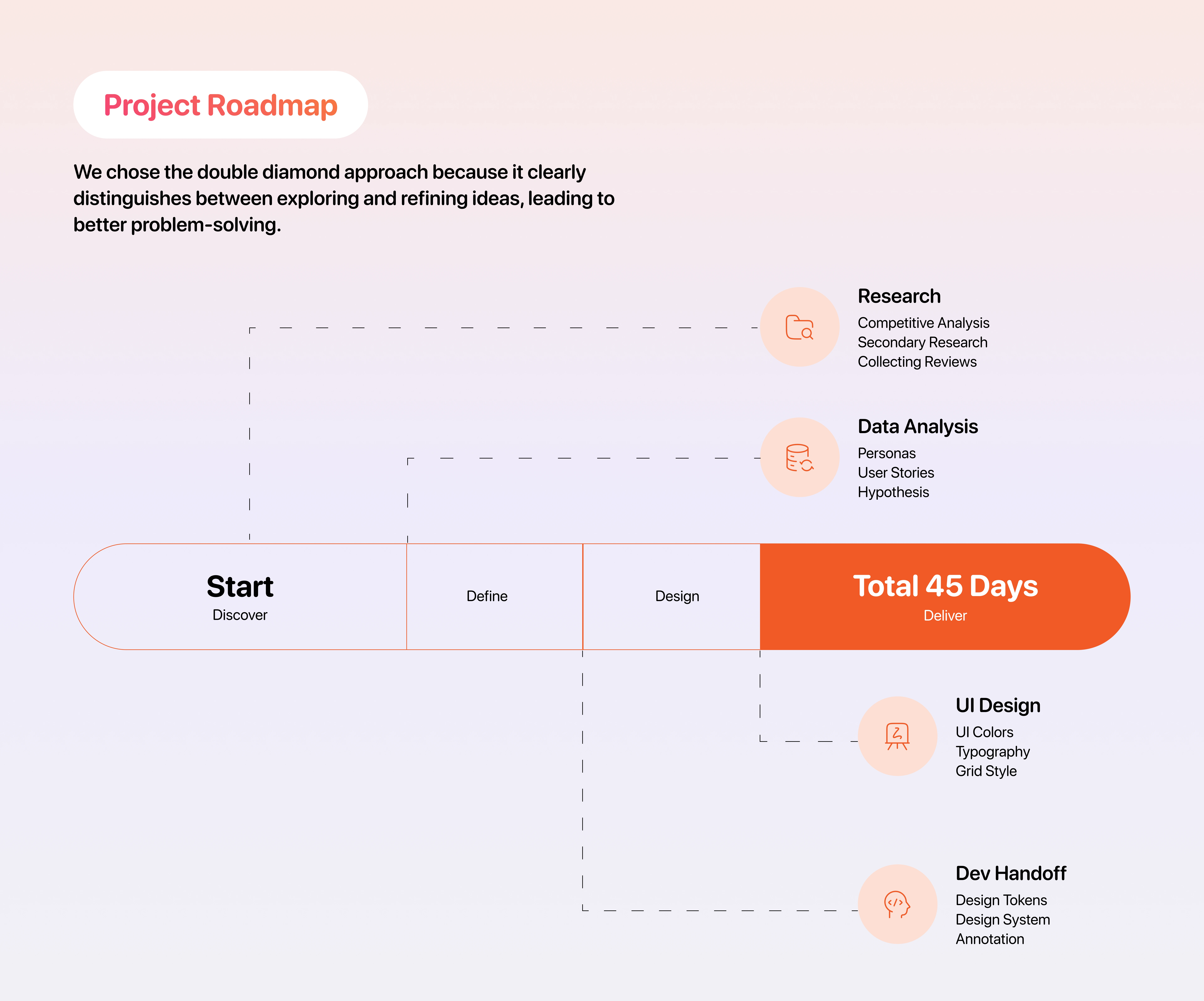Viewport: 1204px width, 1001px height.
Task: Click the Project Roadmap title pill
Action: (x=221, y=105)
